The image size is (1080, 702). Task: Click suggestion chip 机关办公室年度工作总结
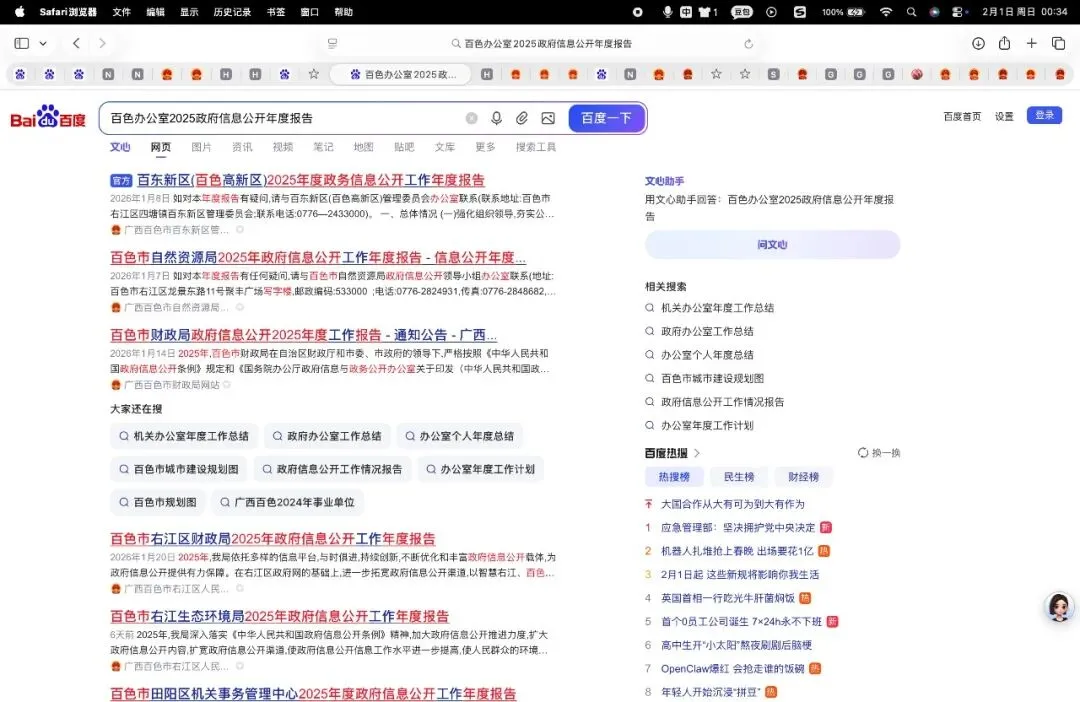(184, 436)
